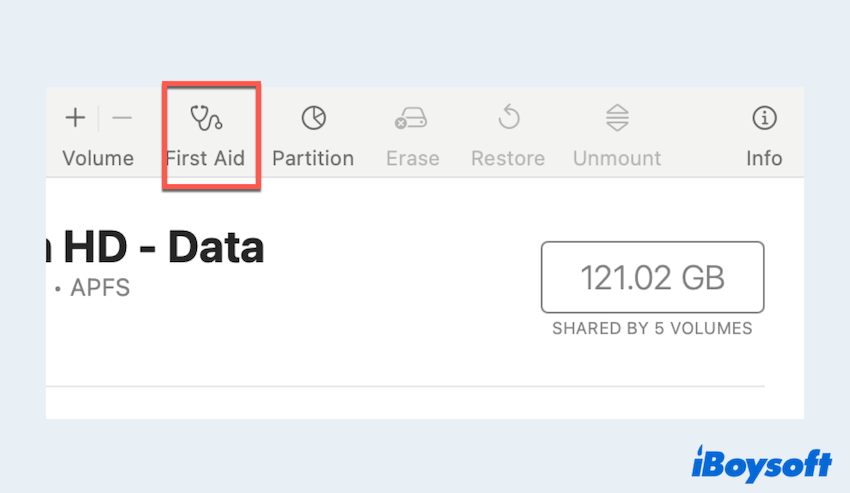Click the Erase text label
The width and height of the screenshot is (850, 493).
point(412,158)
